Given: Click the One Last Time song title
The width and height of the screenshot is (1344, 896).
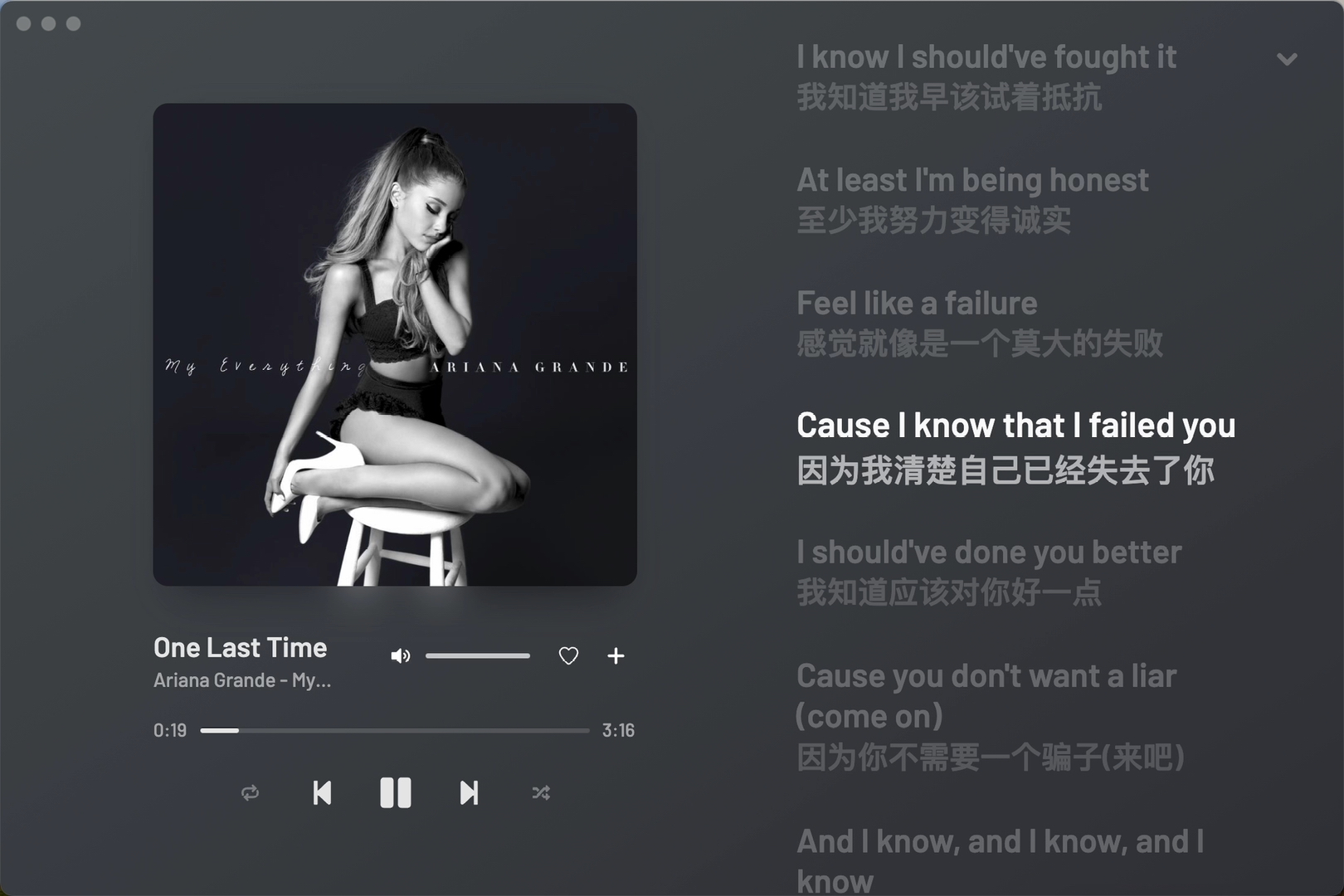Looking at the screenshot, I should 241,647.
